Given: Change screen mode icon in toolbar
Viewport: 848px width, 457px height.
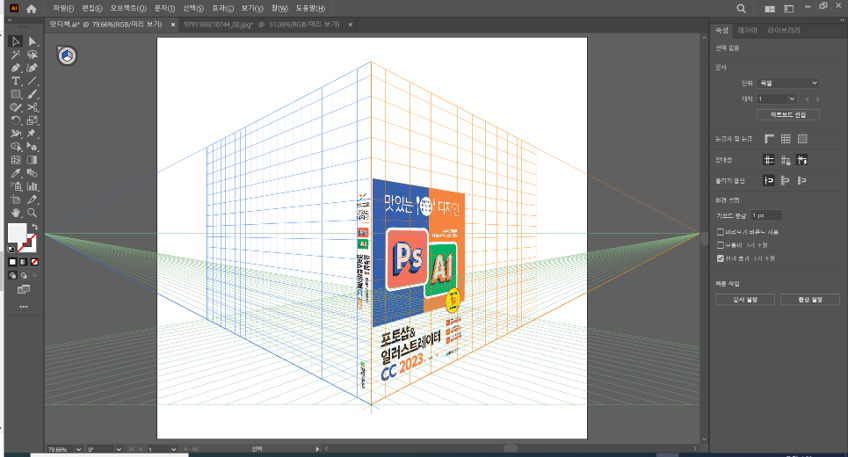Looking at the screenshot, I should (x=23, y=290).
